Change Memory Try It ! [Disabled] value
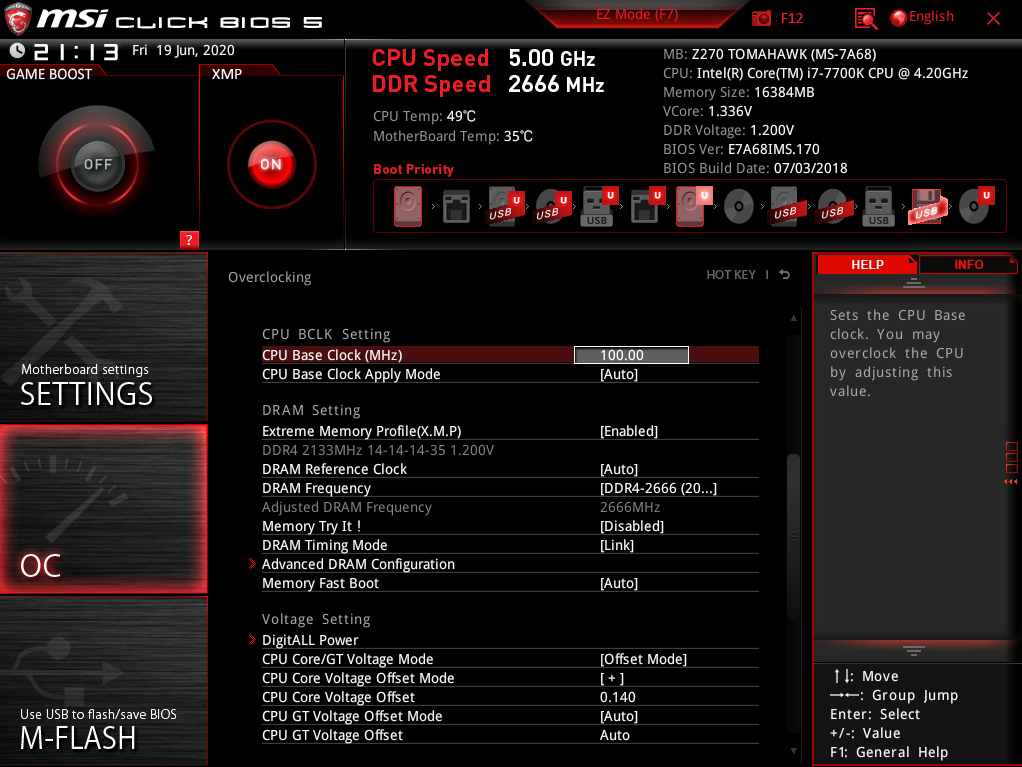 click(x=510, y=526)
